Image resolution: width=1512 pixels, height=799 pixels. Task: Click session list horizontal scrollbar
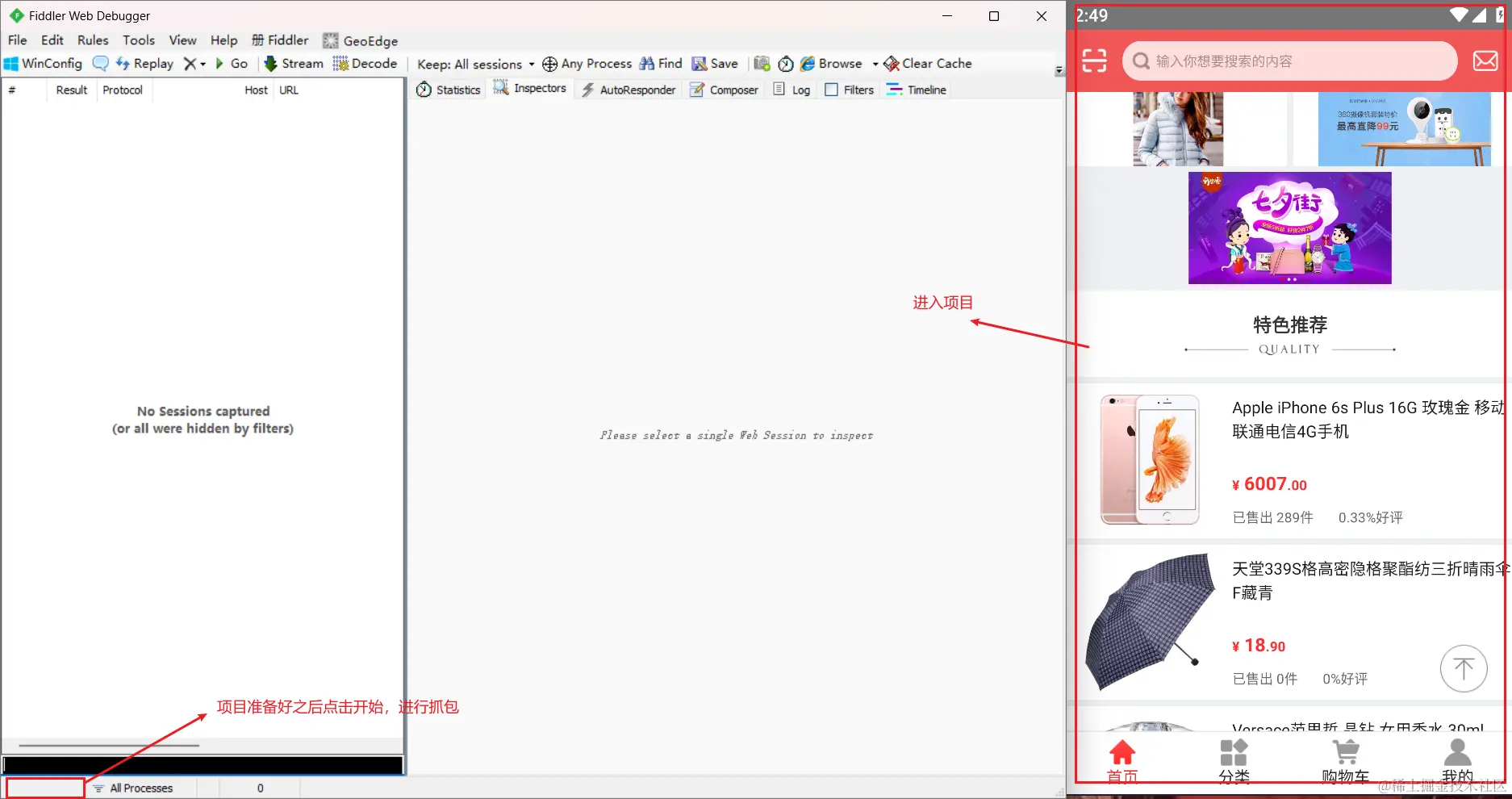pyautogui.click(x=109, y=746)
